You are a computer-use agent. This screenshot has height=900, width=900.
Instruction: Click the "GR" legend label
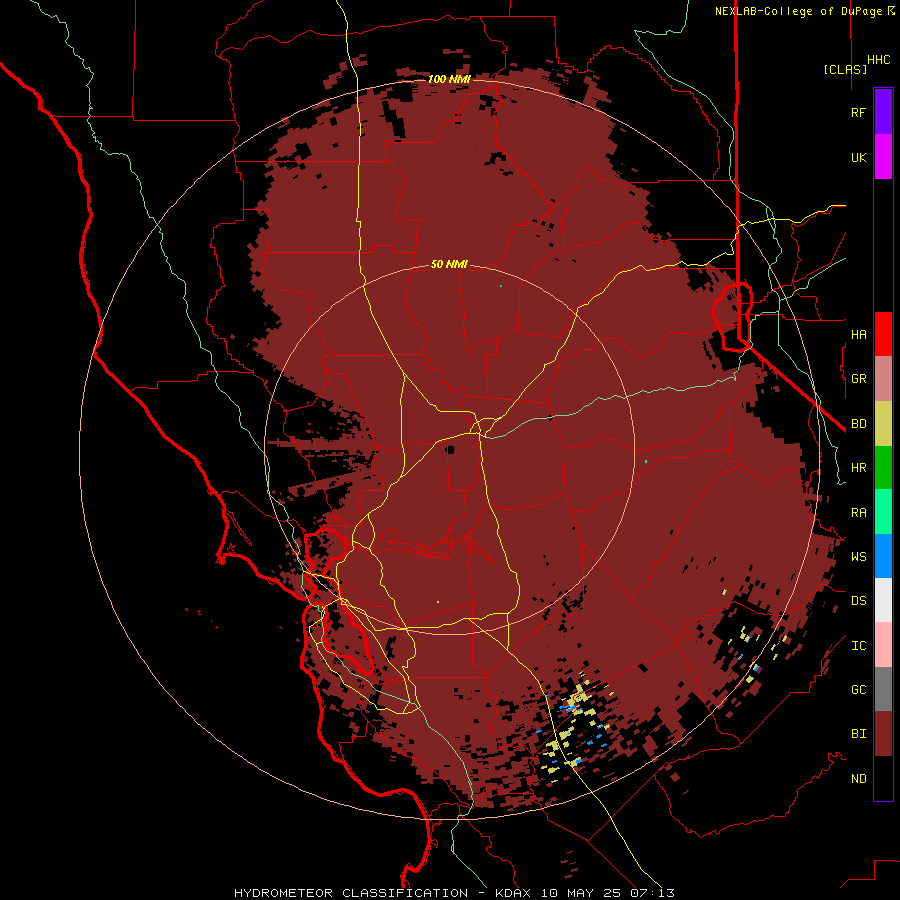pyautogui.click(x=858, y=379)
